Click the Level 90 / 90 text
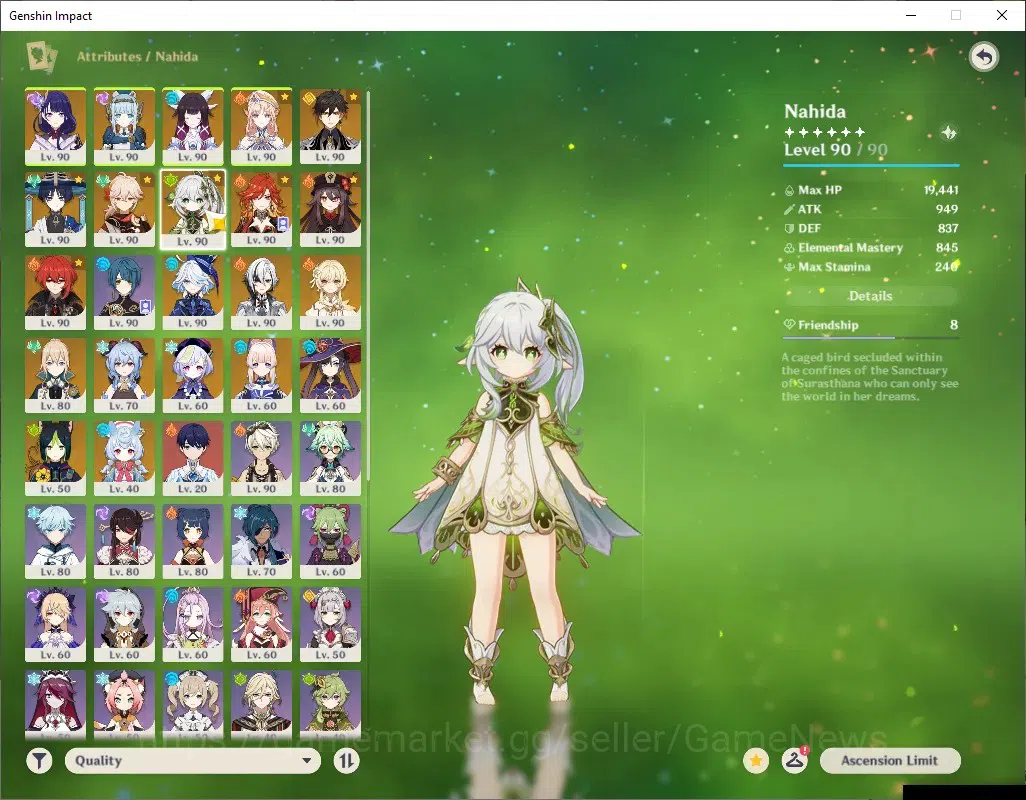 [836, 150]
